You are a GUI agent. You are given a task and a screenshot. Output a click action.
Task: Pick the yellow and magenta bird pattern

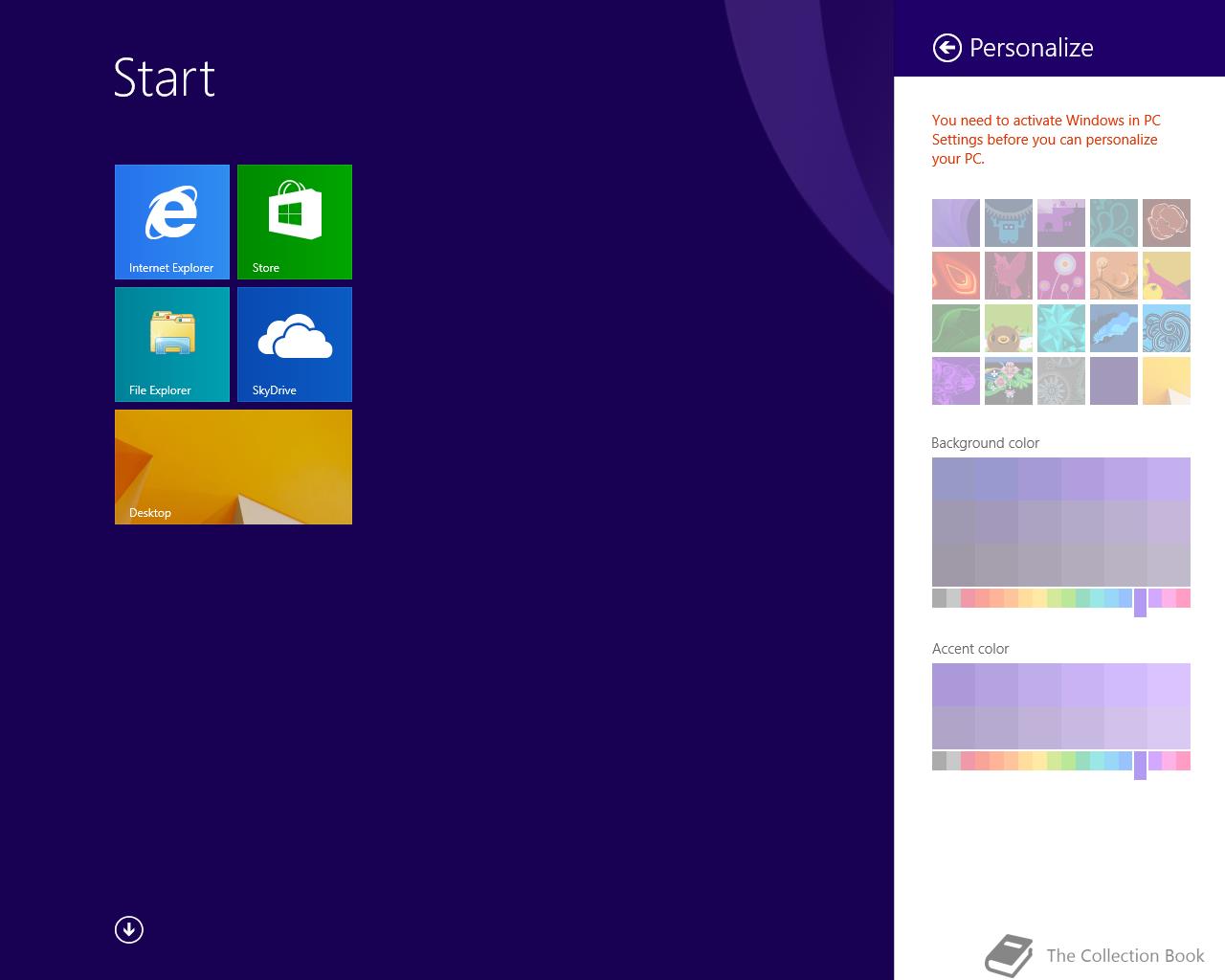[1167, 276]
